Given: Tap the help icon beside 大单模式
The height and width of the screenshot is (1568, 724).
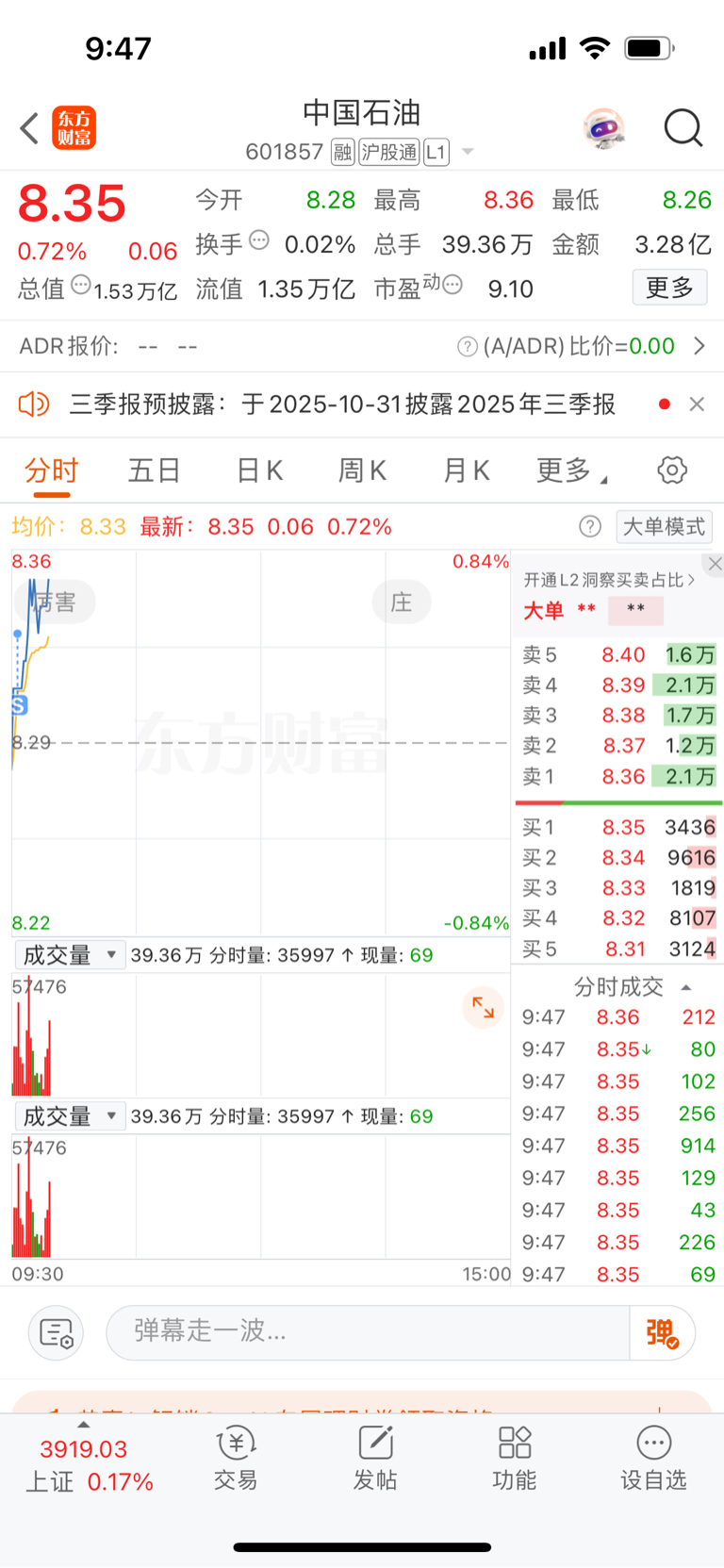Looking at the screenshot, I should pyautogui.click(x=590, y=526).
